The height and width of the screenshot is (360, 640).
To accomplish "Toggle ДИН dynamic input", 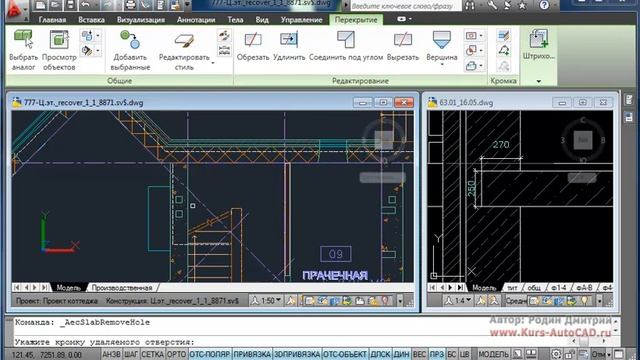I will pyautogui.click(x=402, y=354).
